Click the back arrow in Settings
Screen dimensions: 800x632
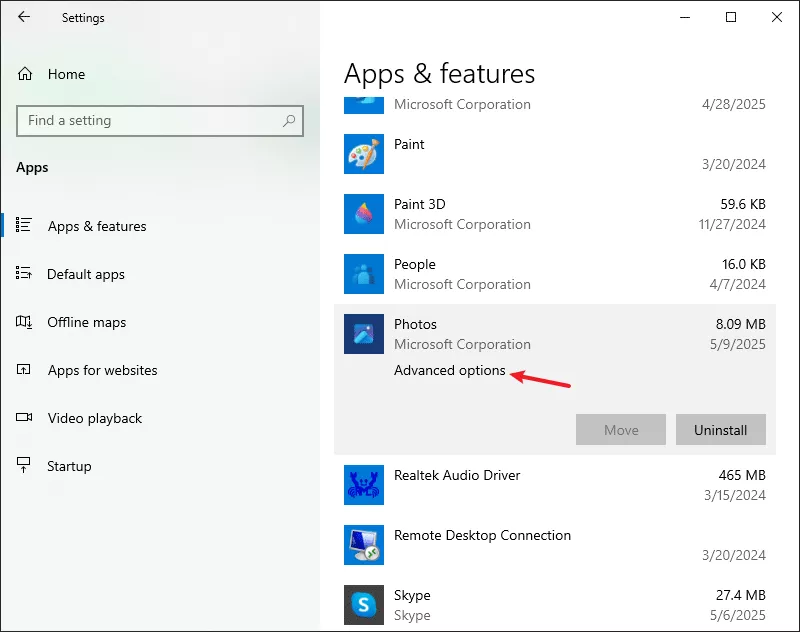(x=23, y=17)
